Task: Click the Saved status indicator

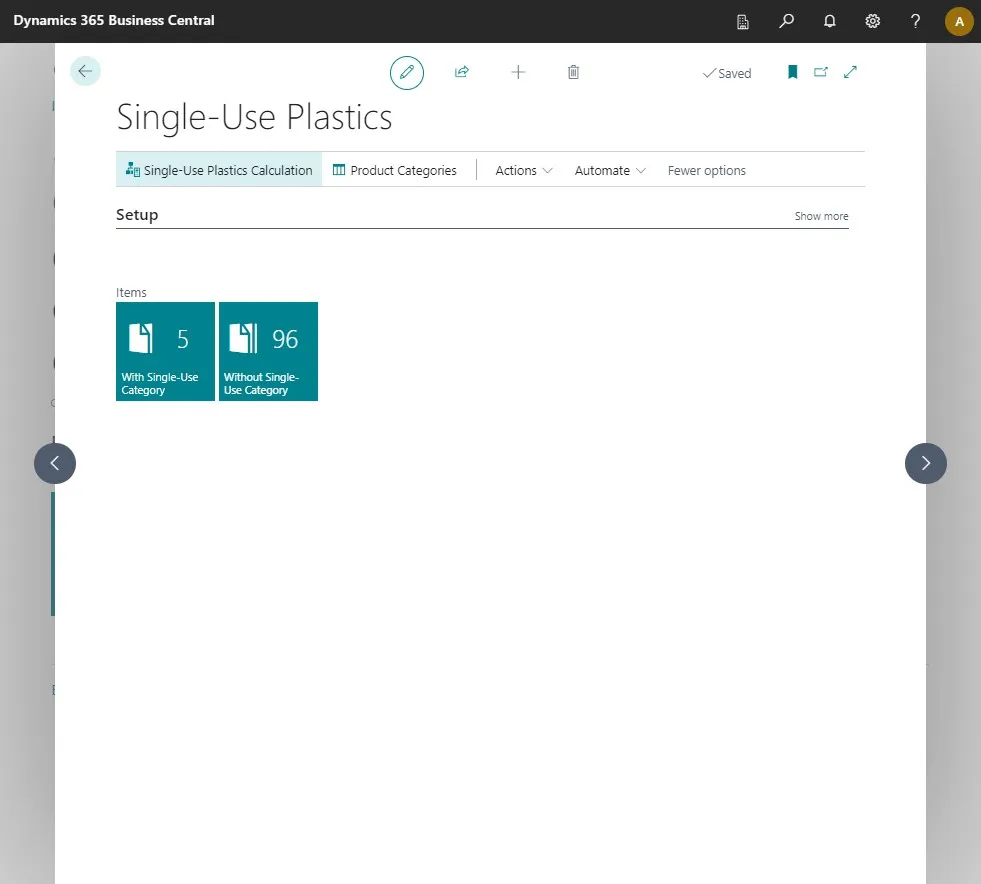Action: [726, 73]
